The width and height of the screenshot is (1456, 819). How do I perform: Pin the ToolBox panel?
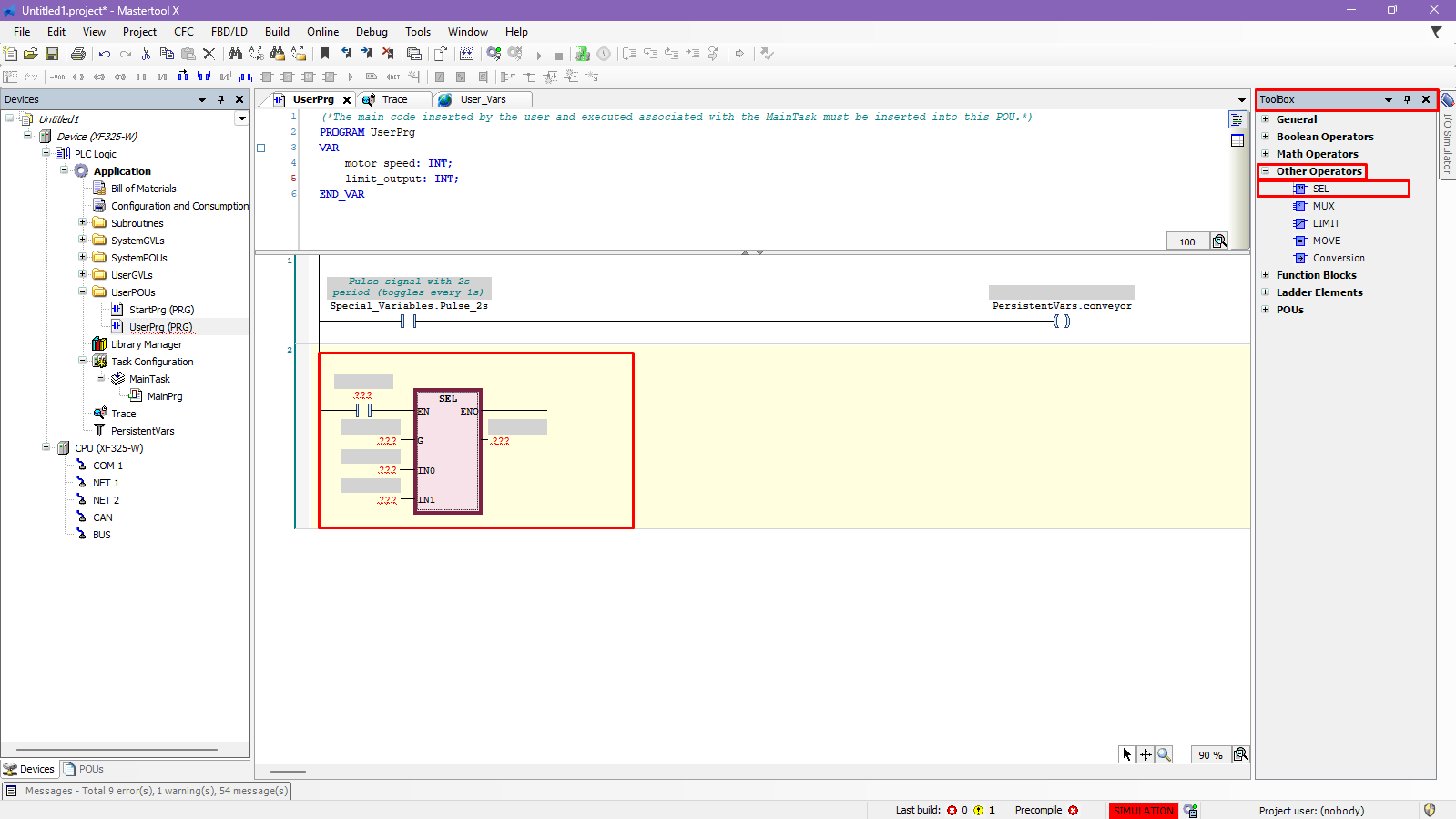click(1407, 99)
